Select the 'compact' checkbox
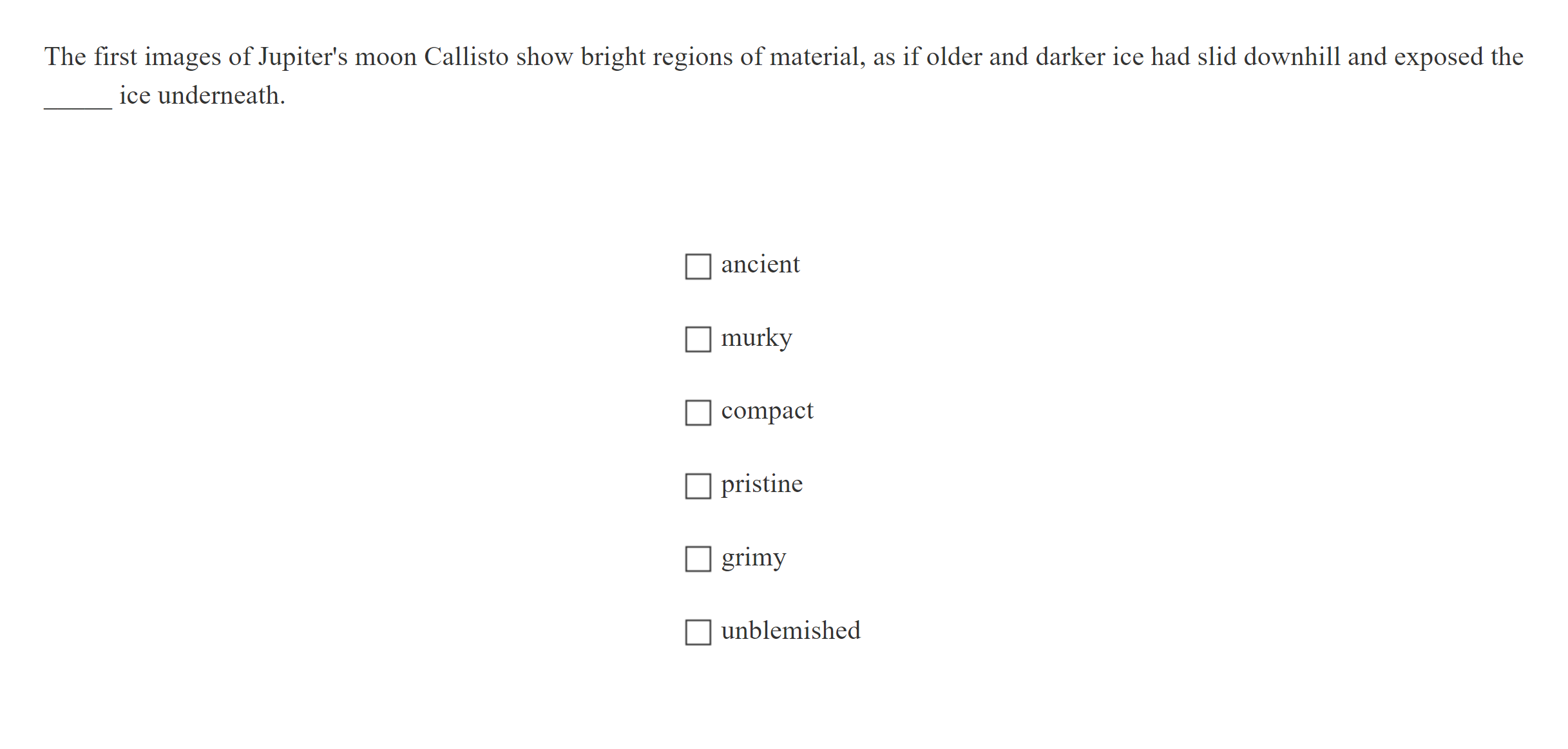Viewport: 1568px width, 749px height. (698, 412)
